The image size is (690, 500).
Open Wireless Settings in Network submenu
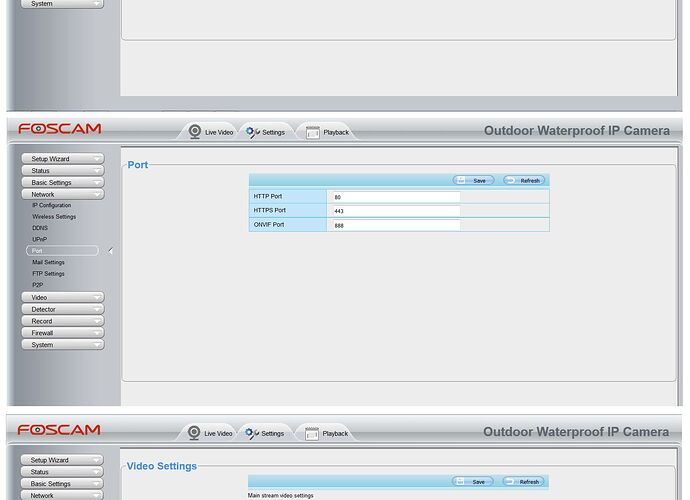tap(54, 217)
